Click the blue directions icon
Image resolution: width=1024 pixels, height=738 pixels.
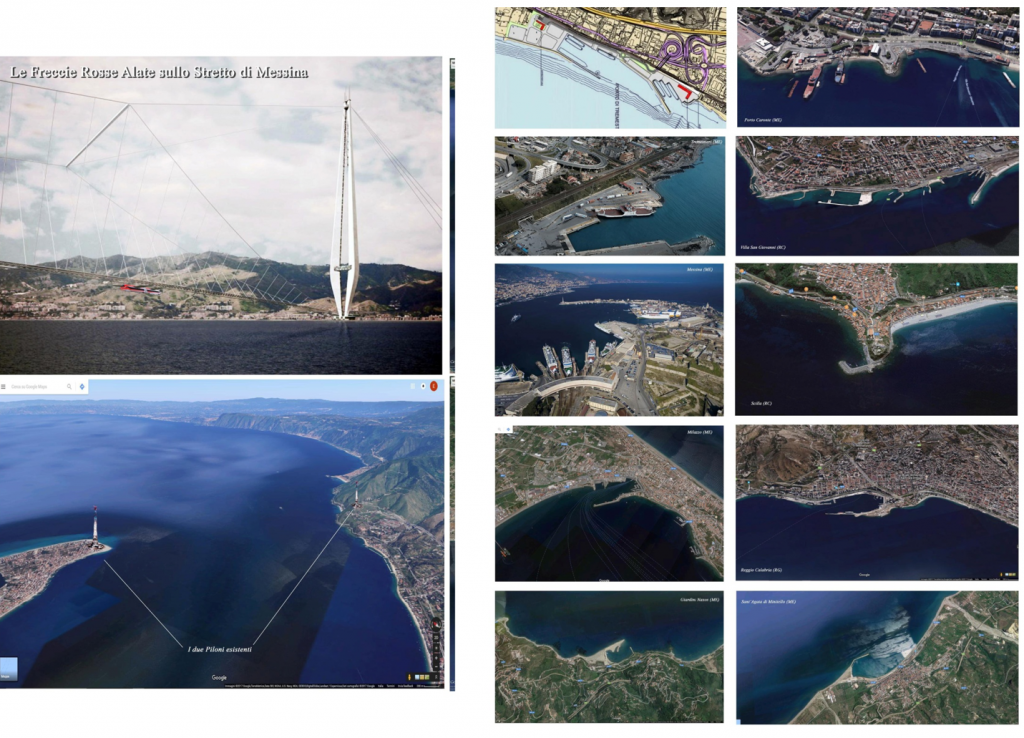tap(81, 386)
